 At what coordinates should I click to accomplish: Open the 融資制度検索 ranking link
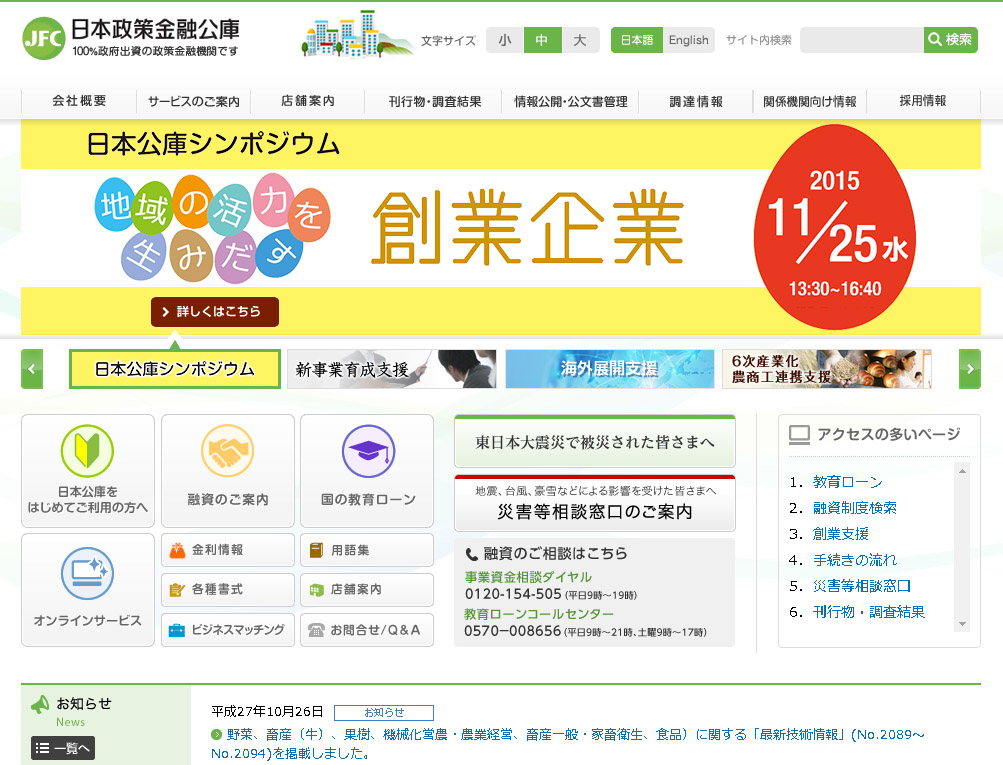pyautogui.click(x=855, y=508)
